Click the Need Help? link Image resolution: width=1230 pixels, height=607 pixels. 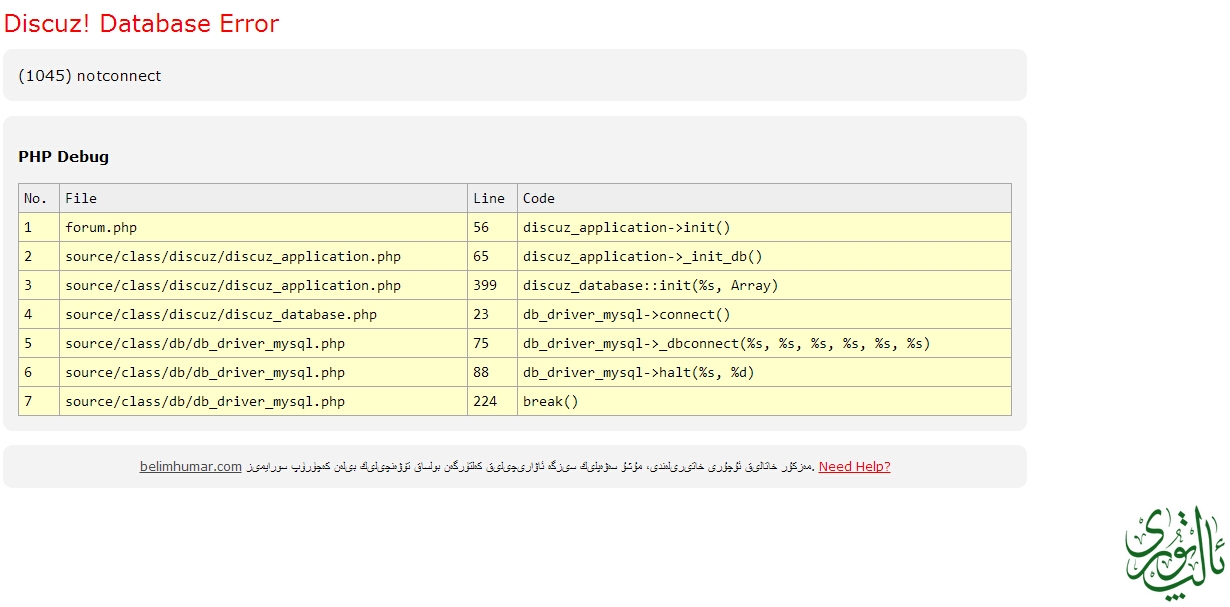coord(854,466)
